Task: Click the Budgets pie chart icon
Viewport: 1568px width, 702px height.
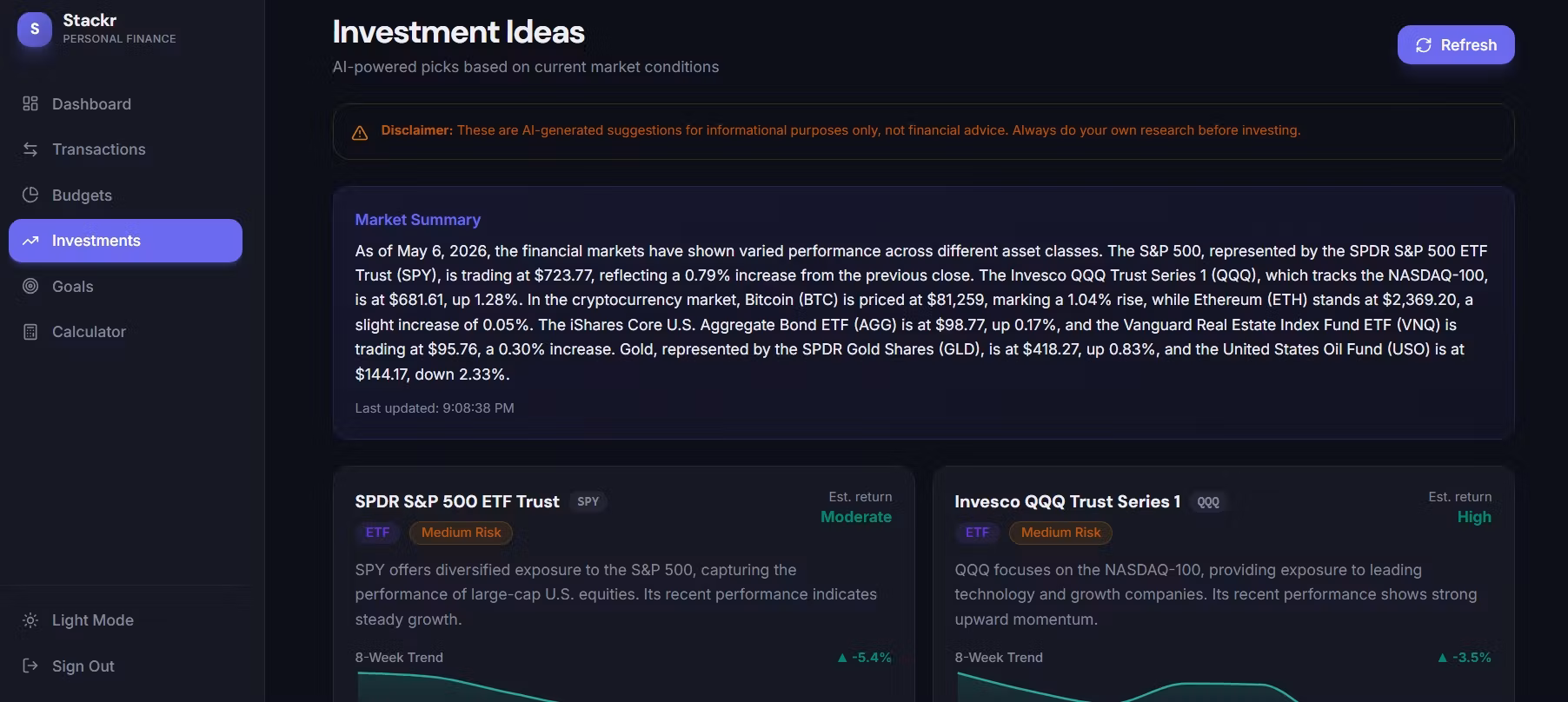Action: [x=30, y=195]
